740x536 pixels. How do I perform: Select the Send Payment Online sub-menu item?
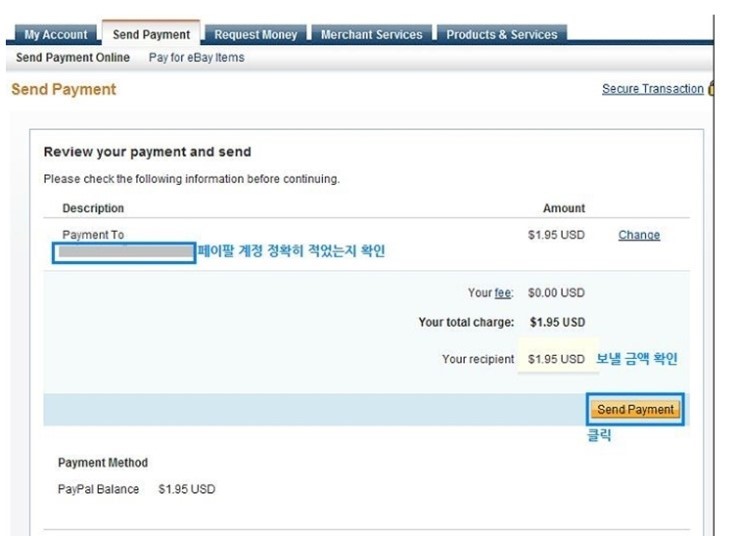[x=73, y=58]
